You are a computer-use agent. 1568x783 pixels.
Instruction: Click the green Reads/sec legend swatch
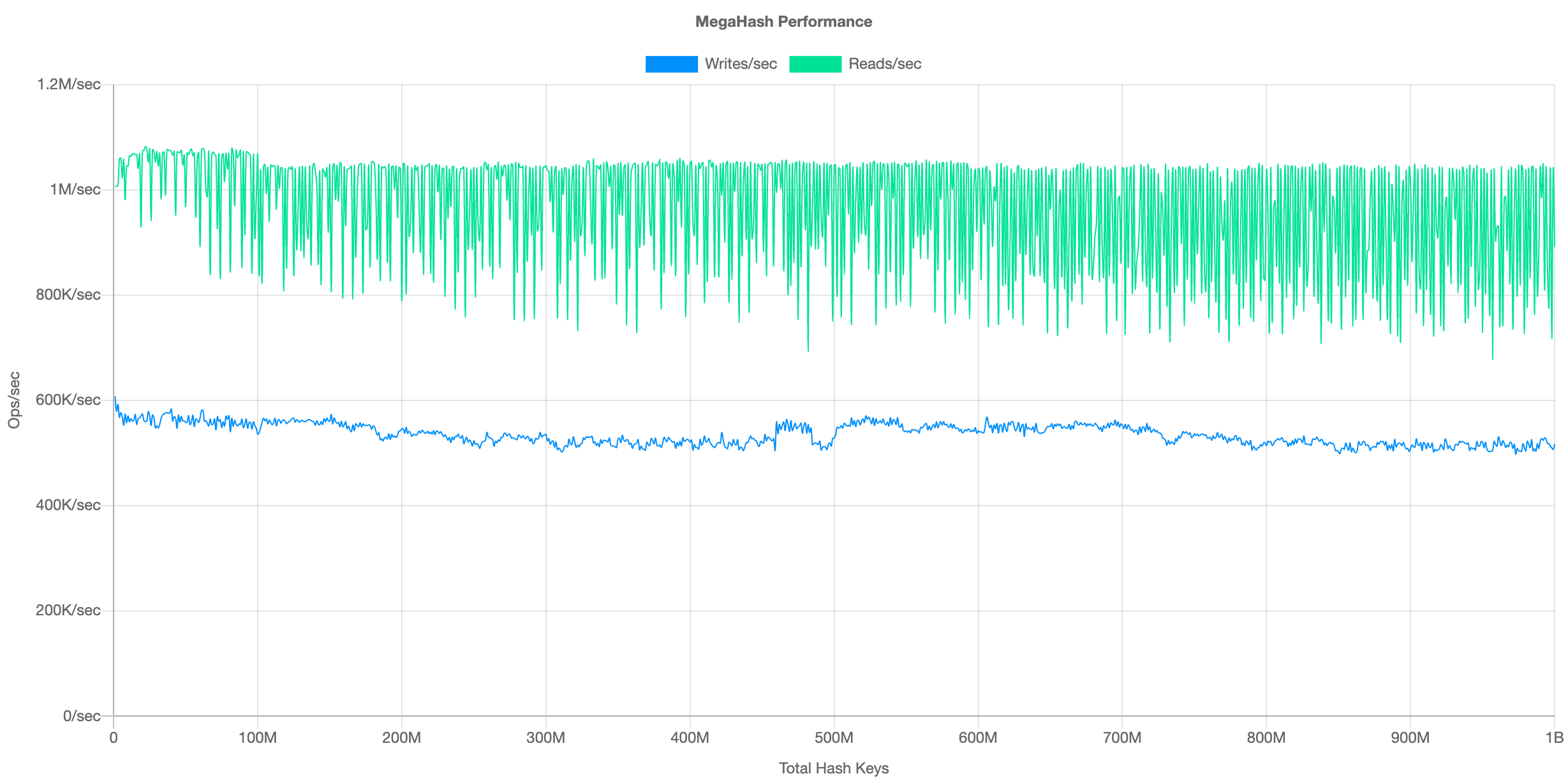click(815, 64)
